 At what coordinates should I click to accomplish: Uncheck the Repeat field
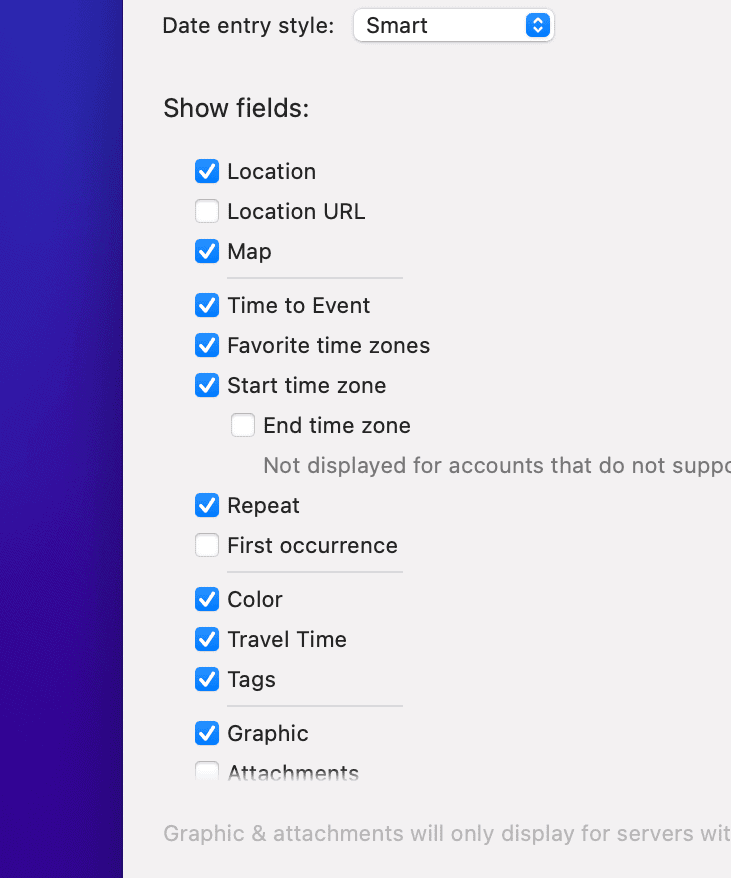[206, 505]
